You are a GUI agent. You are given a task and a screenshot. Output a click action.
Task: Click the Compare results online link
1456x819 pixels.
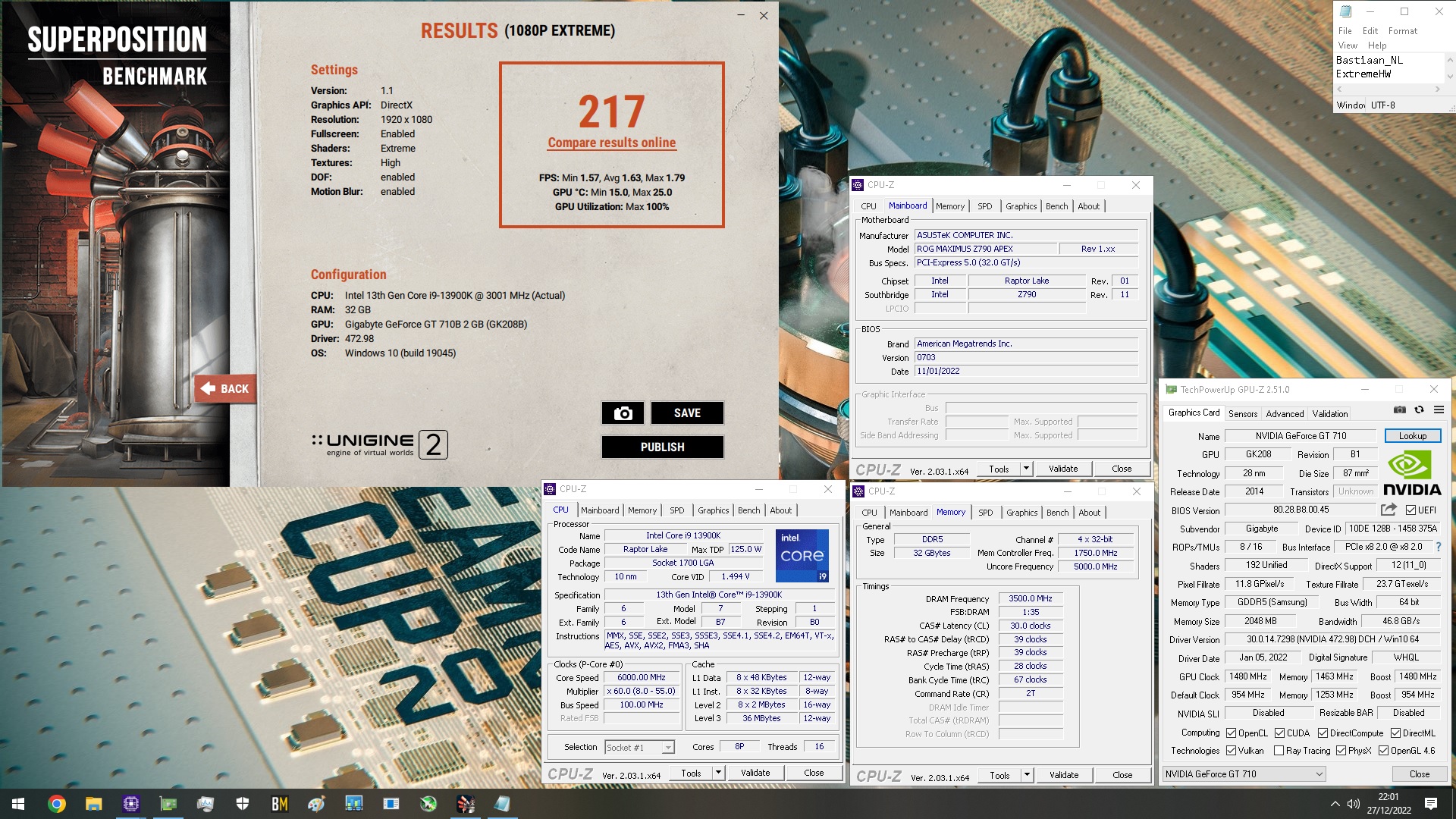(612, 143)
